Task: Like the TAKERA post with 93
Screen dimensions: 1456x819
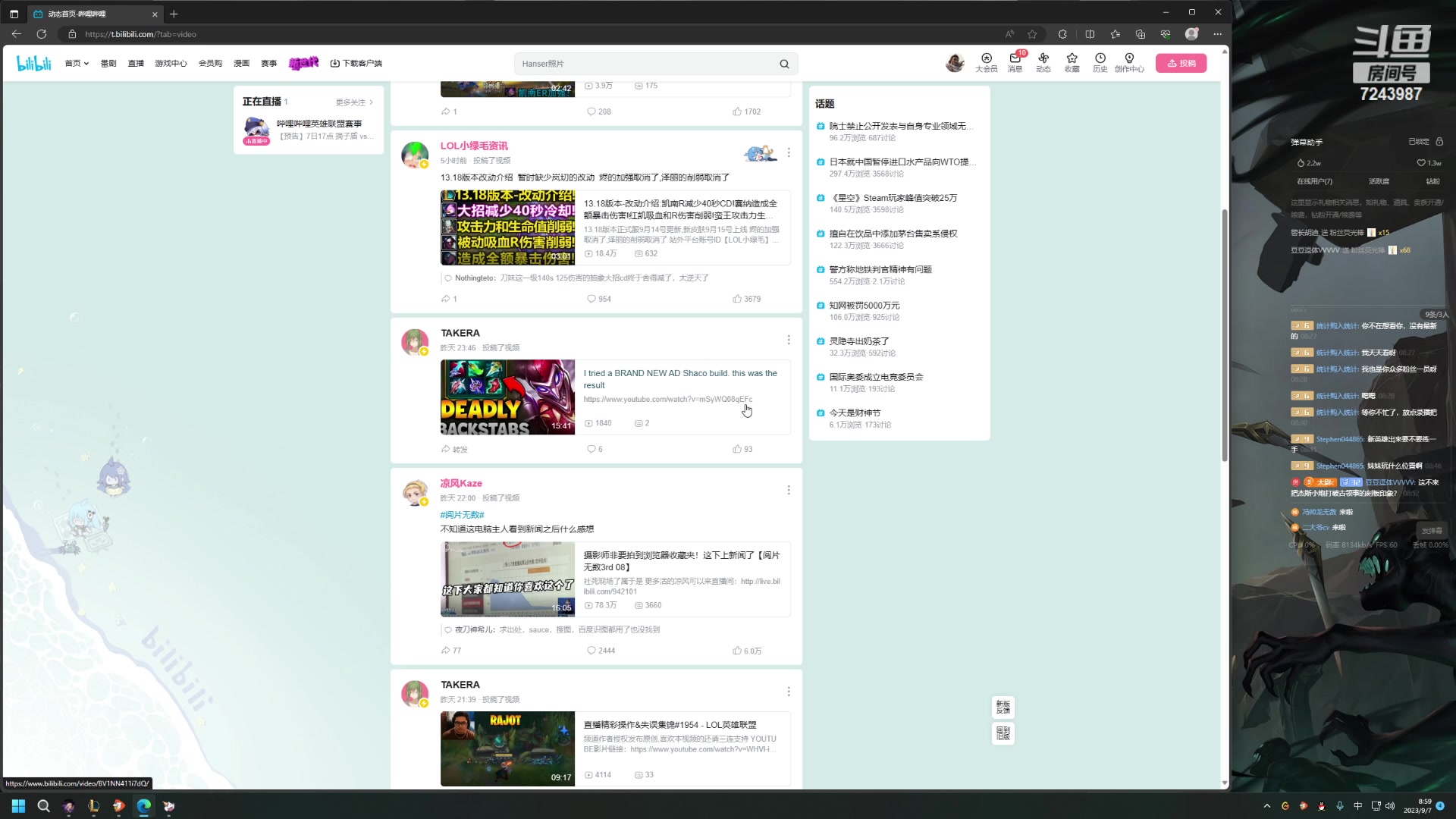Action: coord(742,449)
